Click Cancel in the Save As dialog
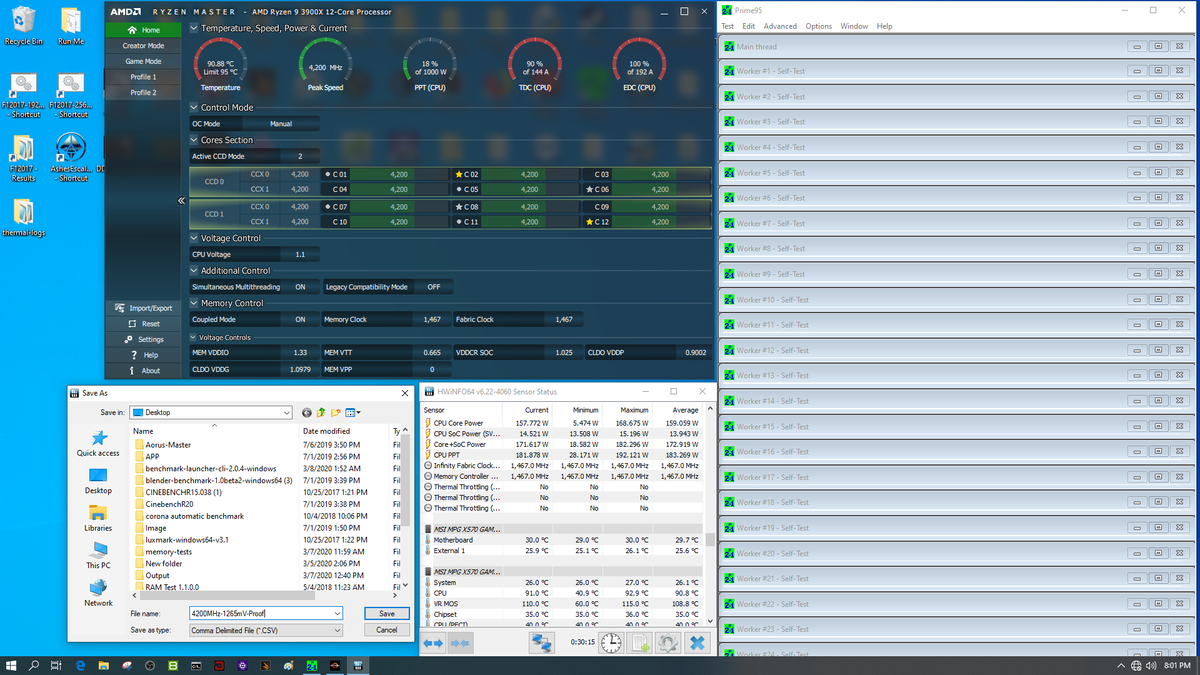Image resolution: width=1200 pixels, height=675 pixels. [x=387, y=630]
